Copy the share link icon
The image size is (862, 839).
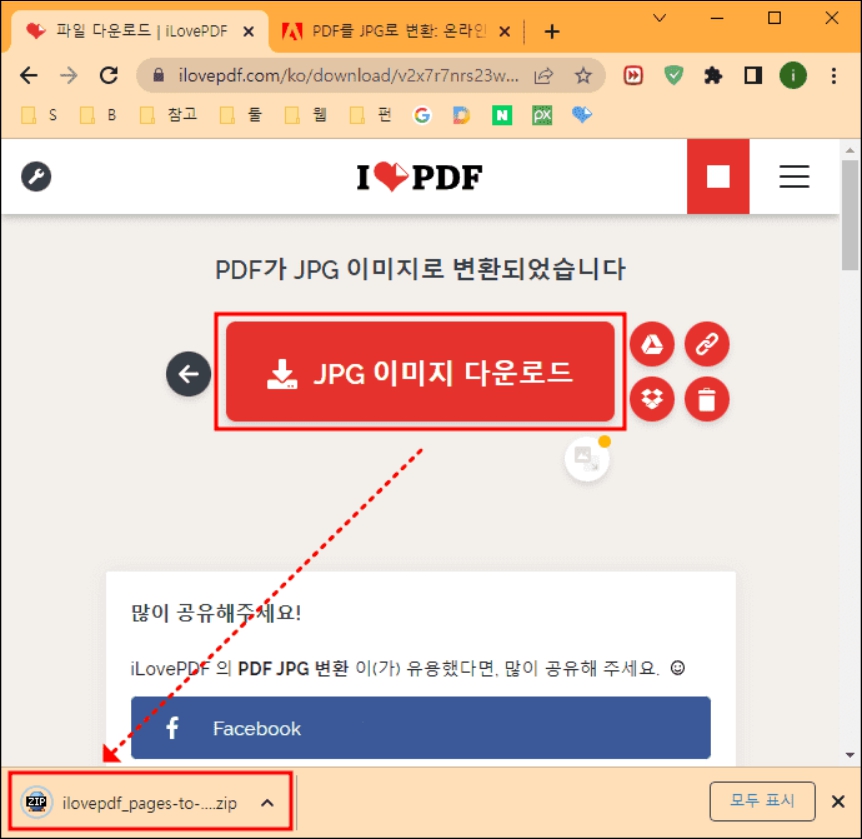(707, 344)
